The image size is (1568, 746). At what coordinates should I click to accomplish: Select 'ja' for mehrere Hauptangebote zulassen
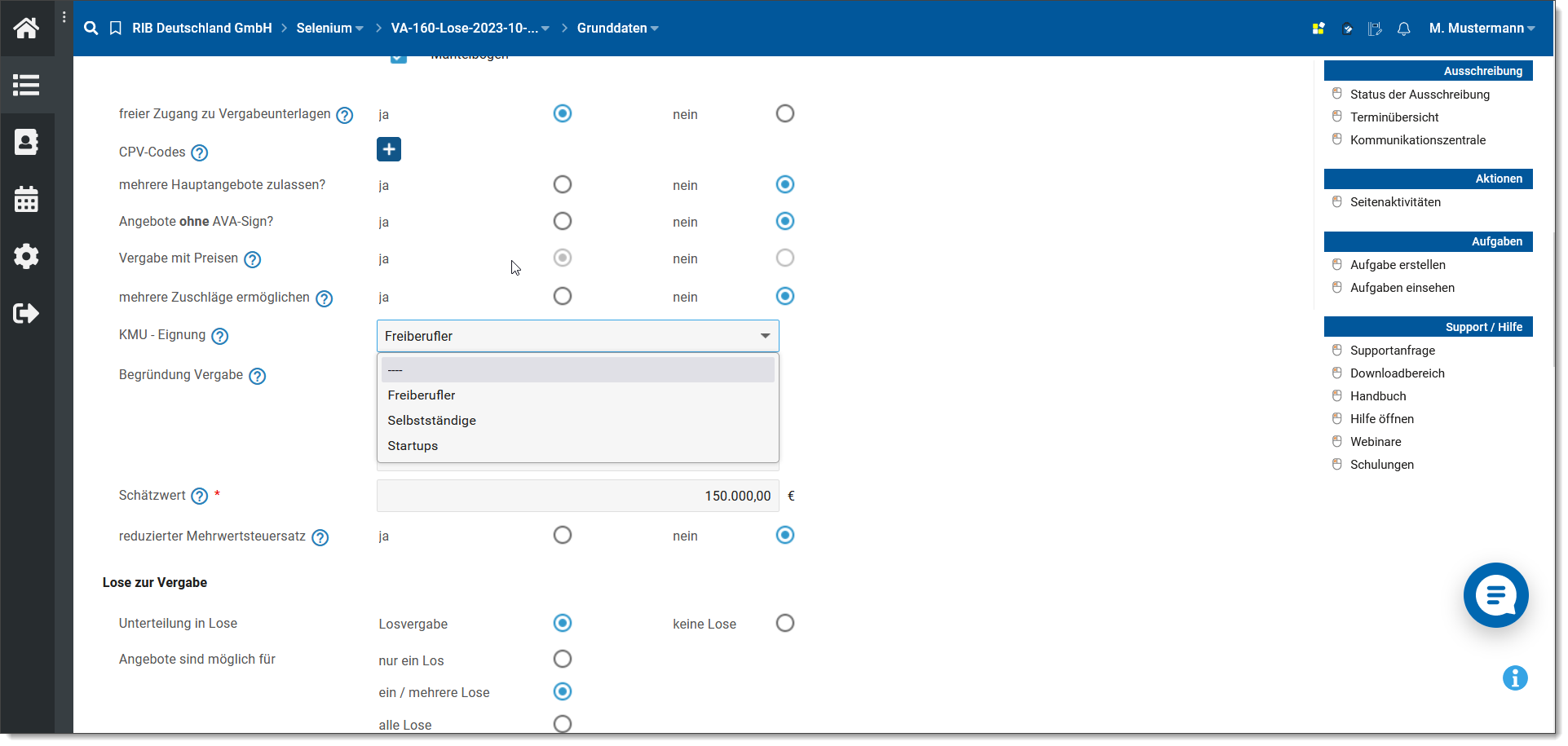click(562, 184)
